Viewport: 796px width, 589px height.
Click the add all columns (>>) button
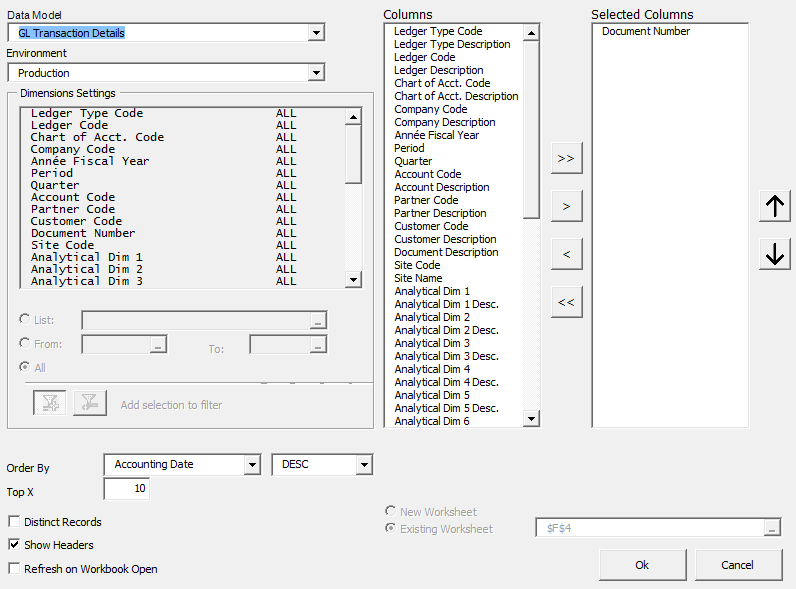[566, 158]
